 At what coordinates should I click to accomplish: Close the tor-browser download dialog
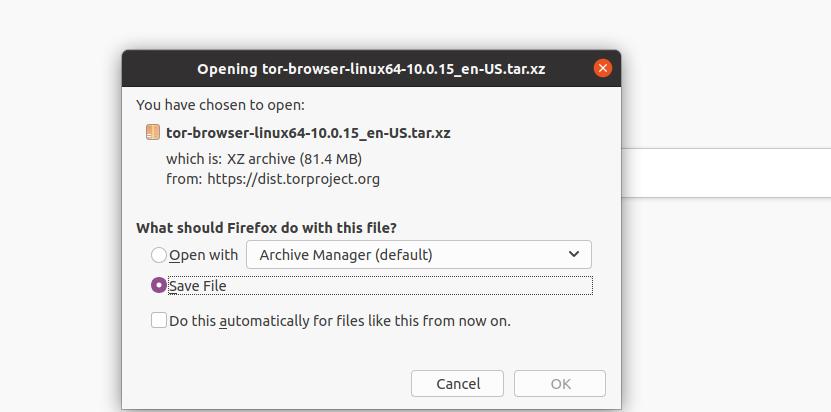[602, 68]
